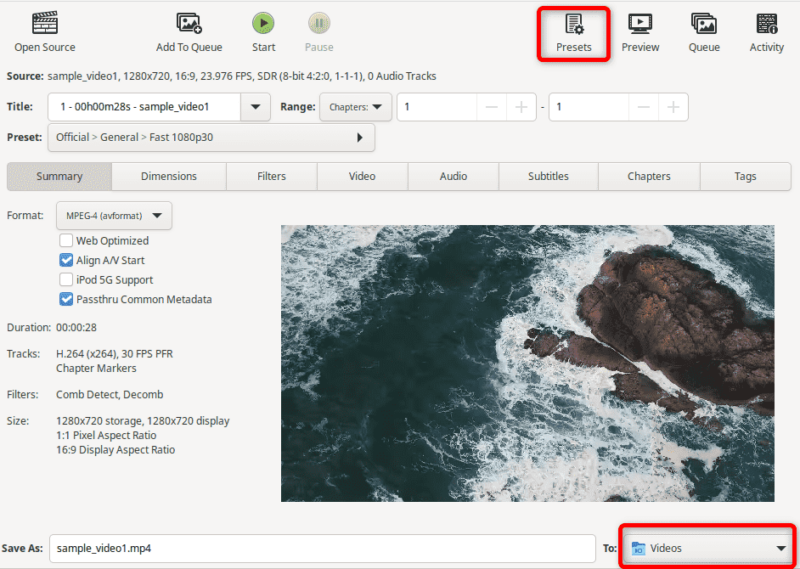The width and height of the screenshot is (800, 569).
Task: Click the Title field showing sample_video1
Action: coord(144,107)
